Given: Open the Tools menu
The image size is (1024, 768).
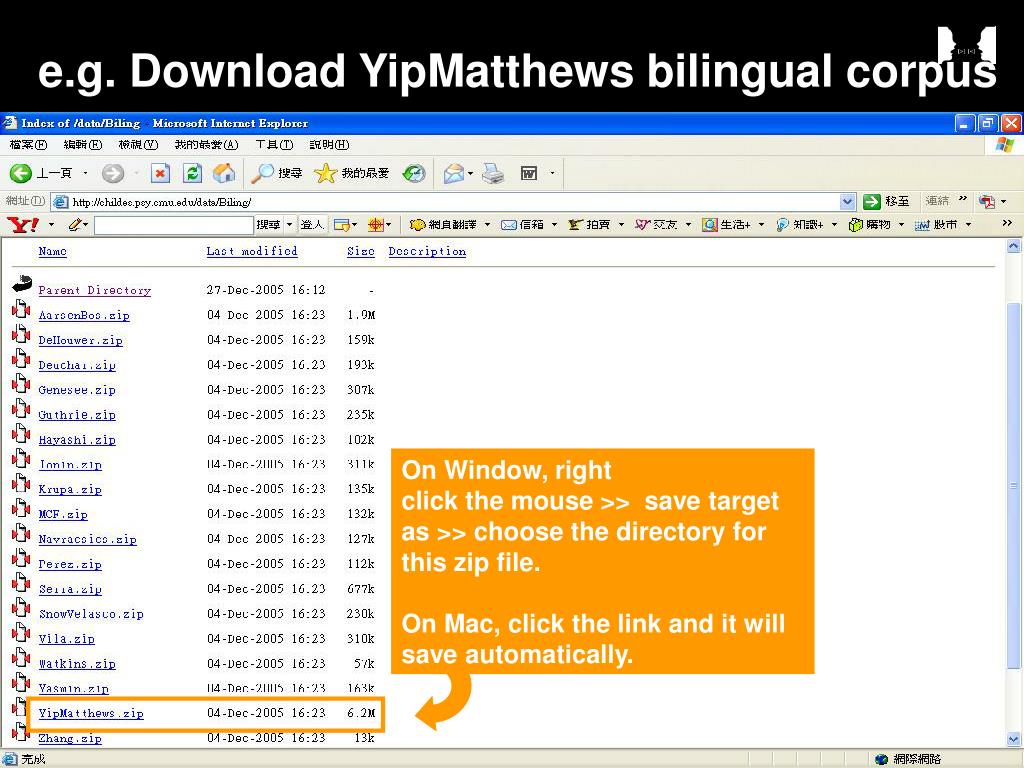Looking at the screenshot, I should [x=274, y=144].
